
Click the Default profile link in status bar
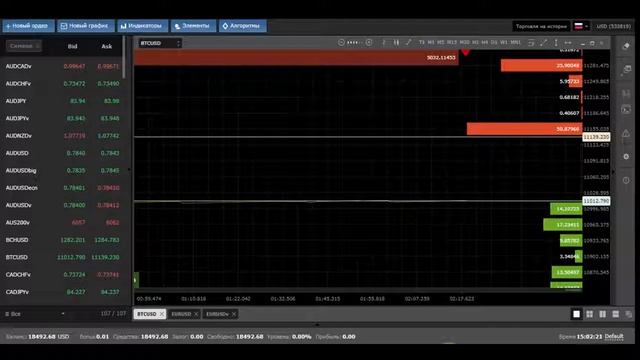[614, 336]
